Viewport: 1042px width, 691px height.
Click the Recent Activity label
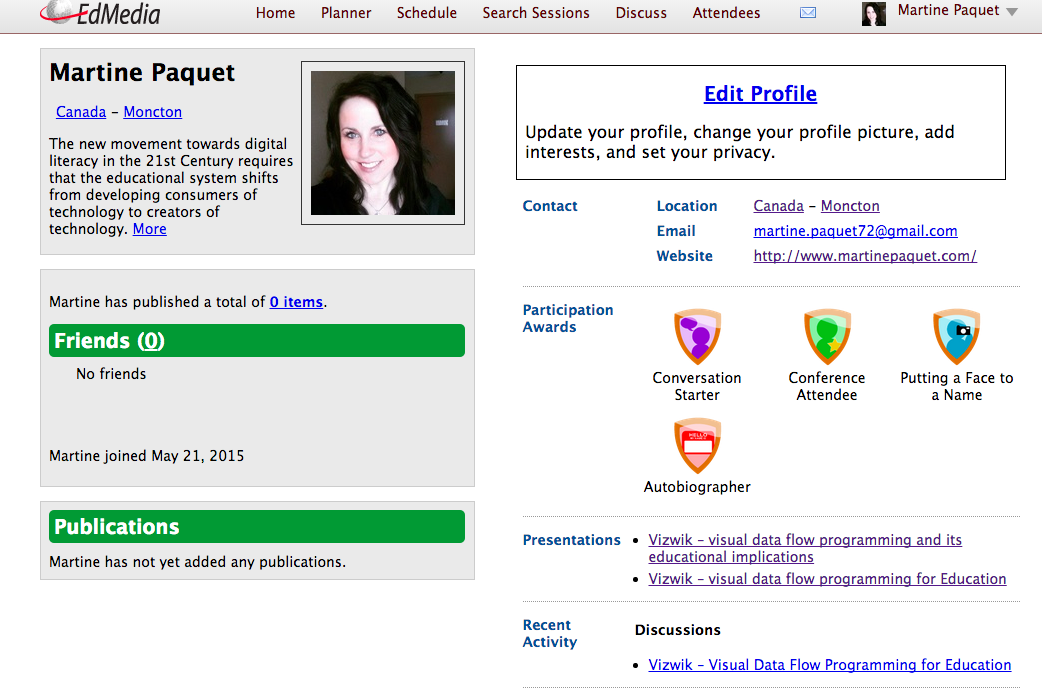550,633
